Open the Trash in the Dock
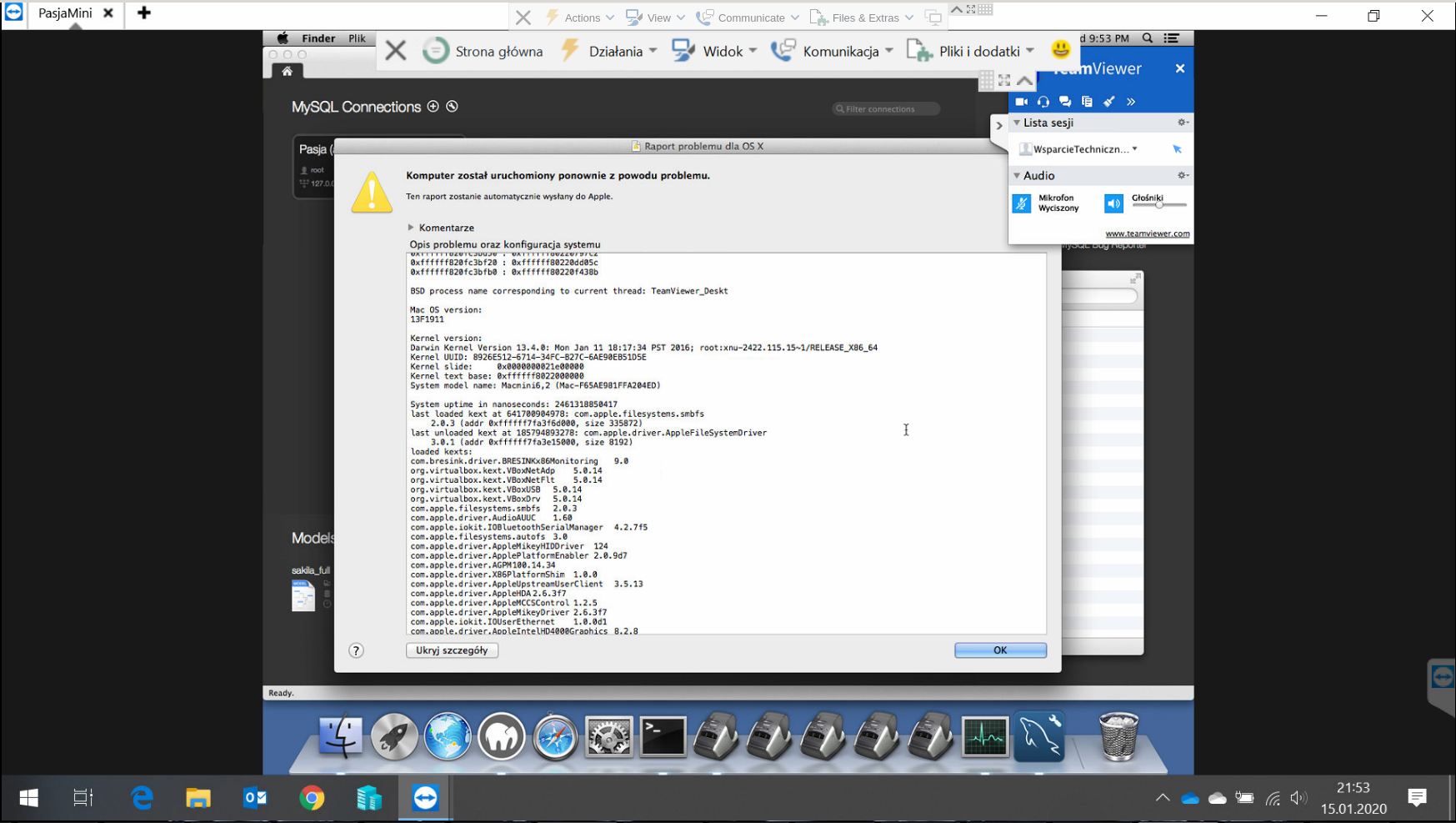Viewport: 1456px width, 823px height. (1118, 737)
